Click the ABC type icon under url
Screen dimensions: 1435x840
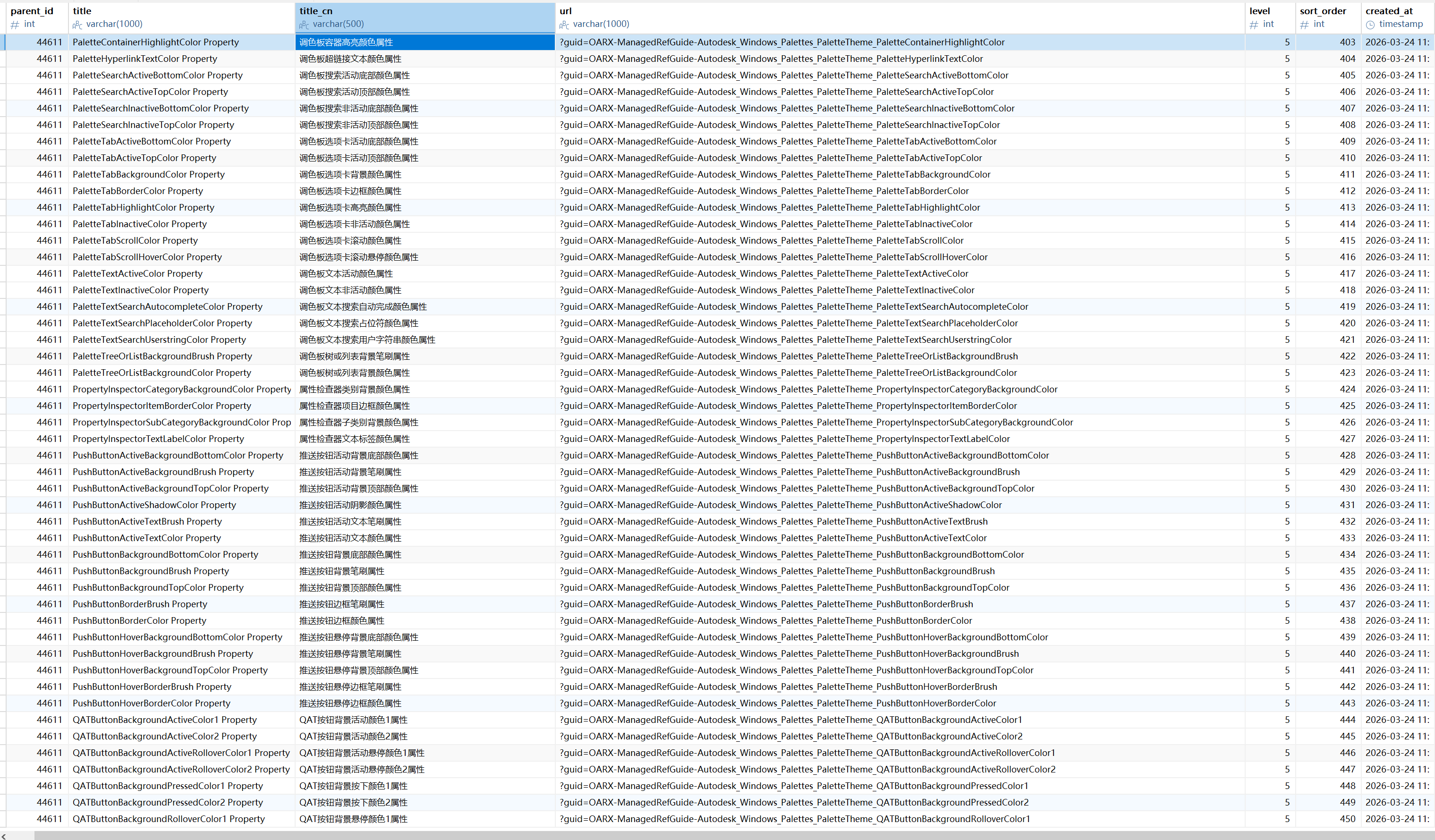(564, 25)
